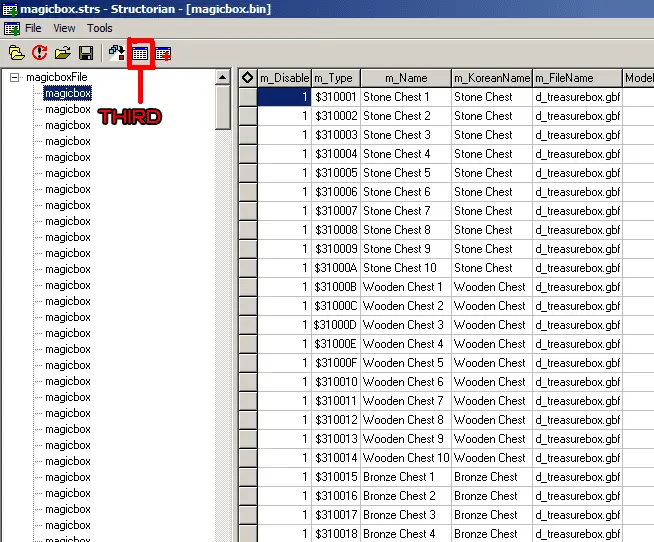Click the m_Type column header
This screenshot has width=654, height=542.
[x=336, y=78]
